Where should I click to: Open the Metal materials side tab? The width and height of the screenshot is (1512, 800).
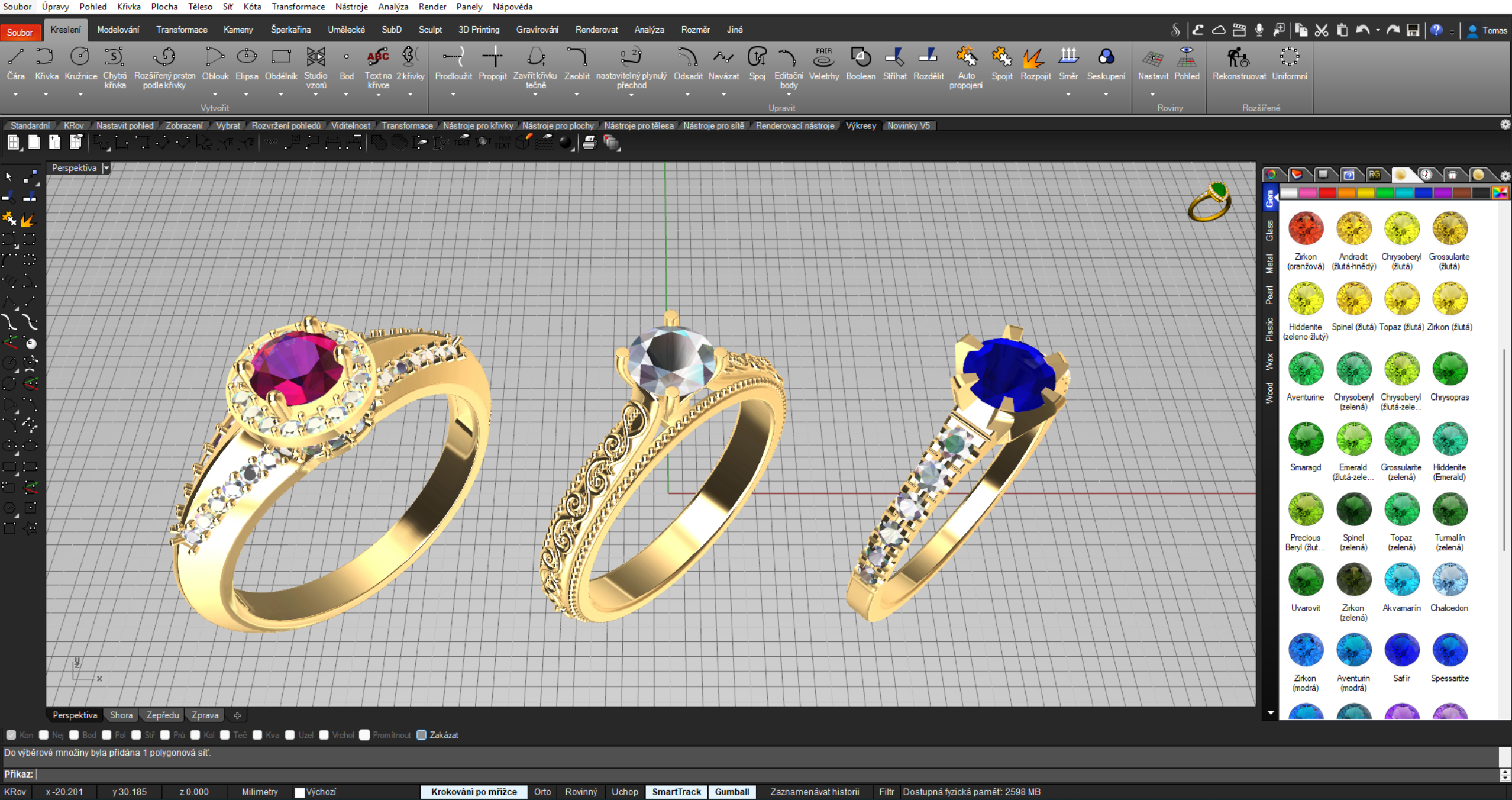(x=1269, y=263)
